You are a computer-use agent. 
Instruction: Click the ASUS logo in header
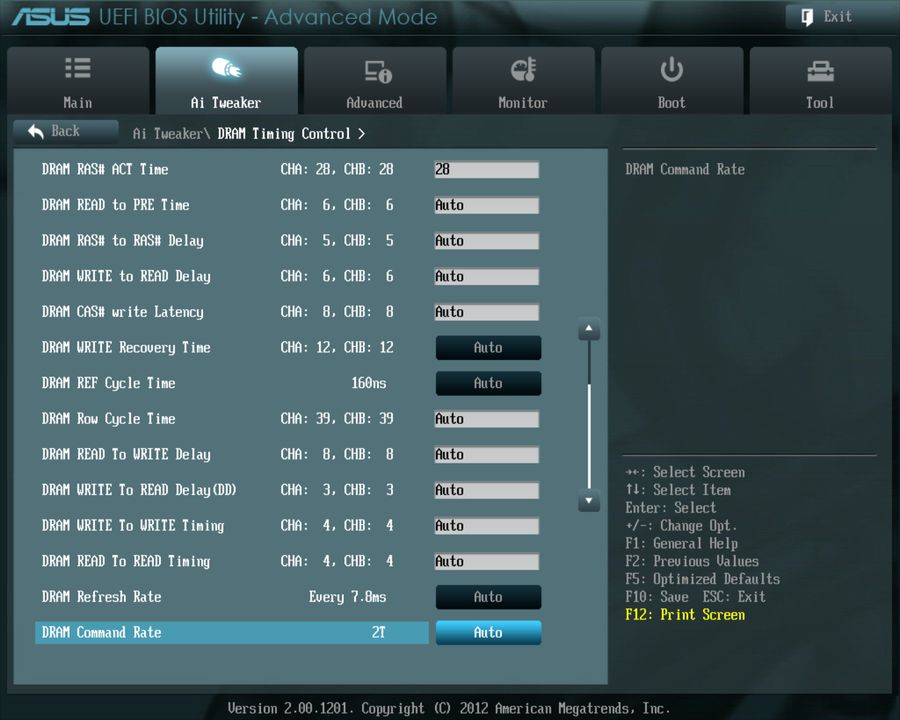pos(51,17)
